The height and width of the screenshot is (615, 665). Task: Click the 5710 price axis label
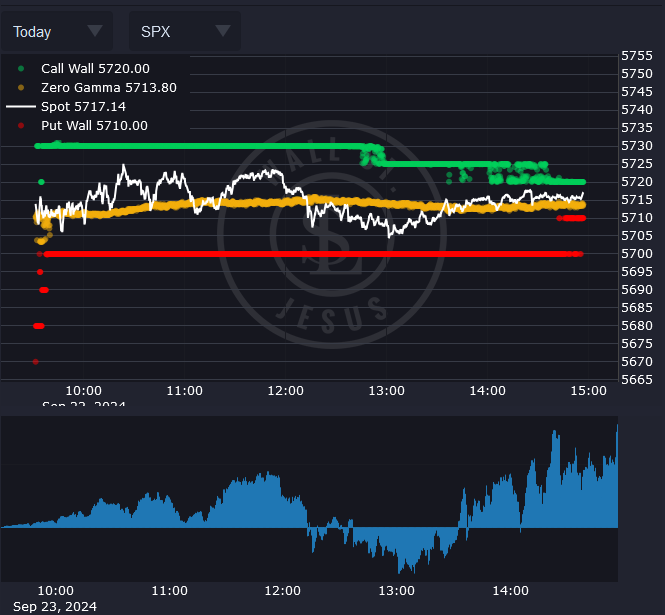coord(637,218)
